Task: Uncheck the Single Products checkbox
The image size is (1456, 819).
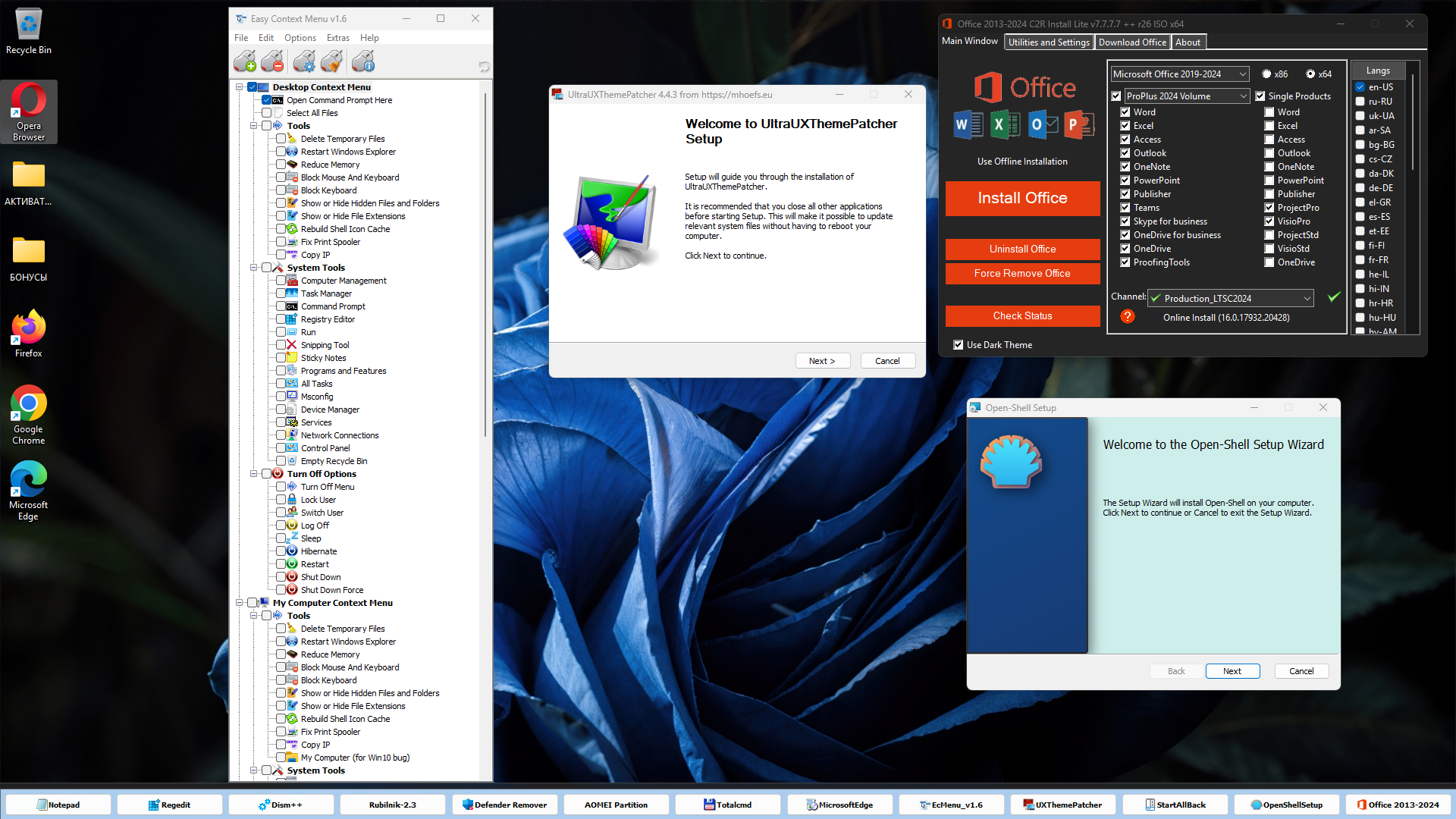Action: pyautogui.click(x=1260, y=96)
